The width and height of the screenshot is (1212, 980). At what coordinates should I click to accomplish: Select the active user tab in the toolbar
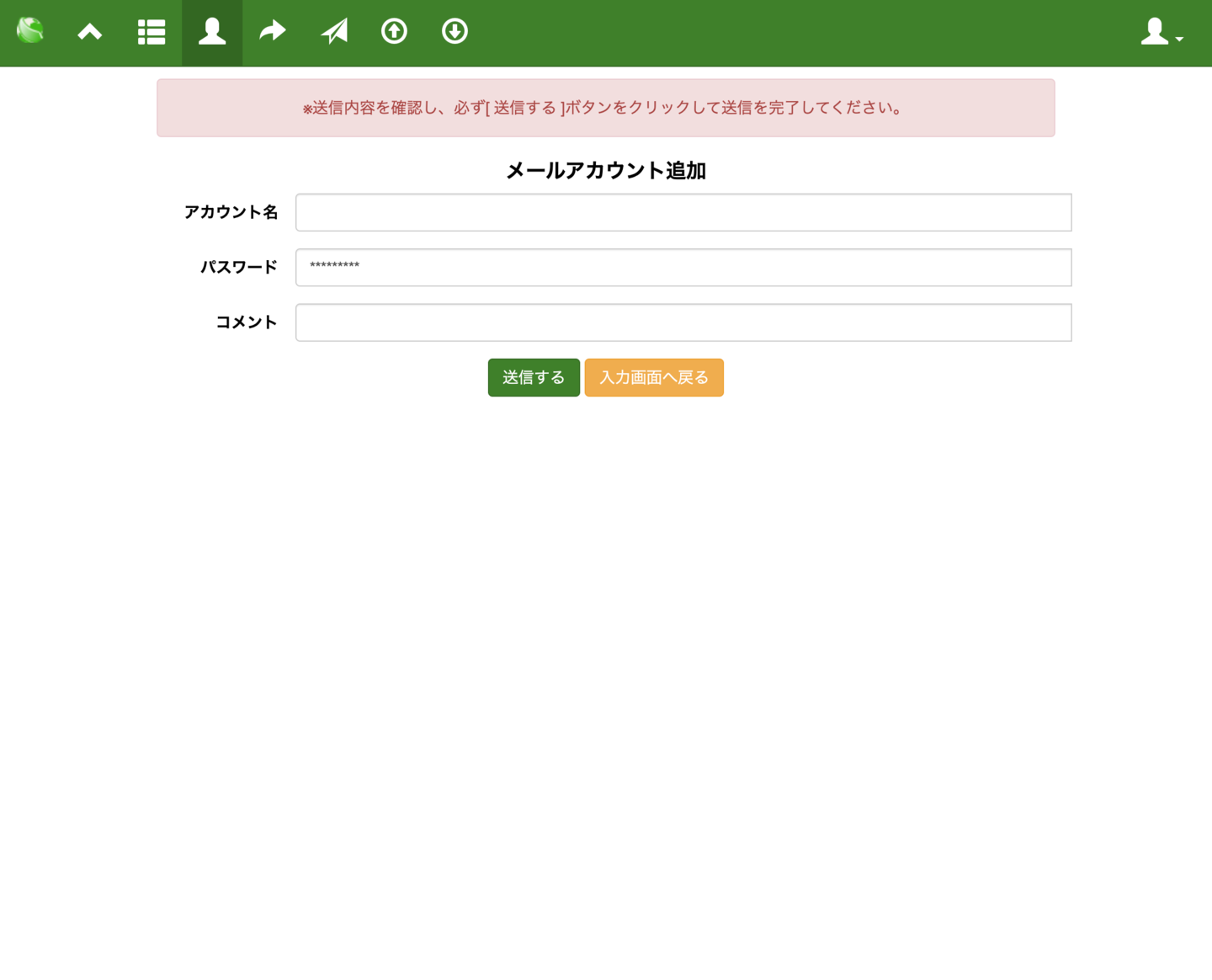coord(211,33)
